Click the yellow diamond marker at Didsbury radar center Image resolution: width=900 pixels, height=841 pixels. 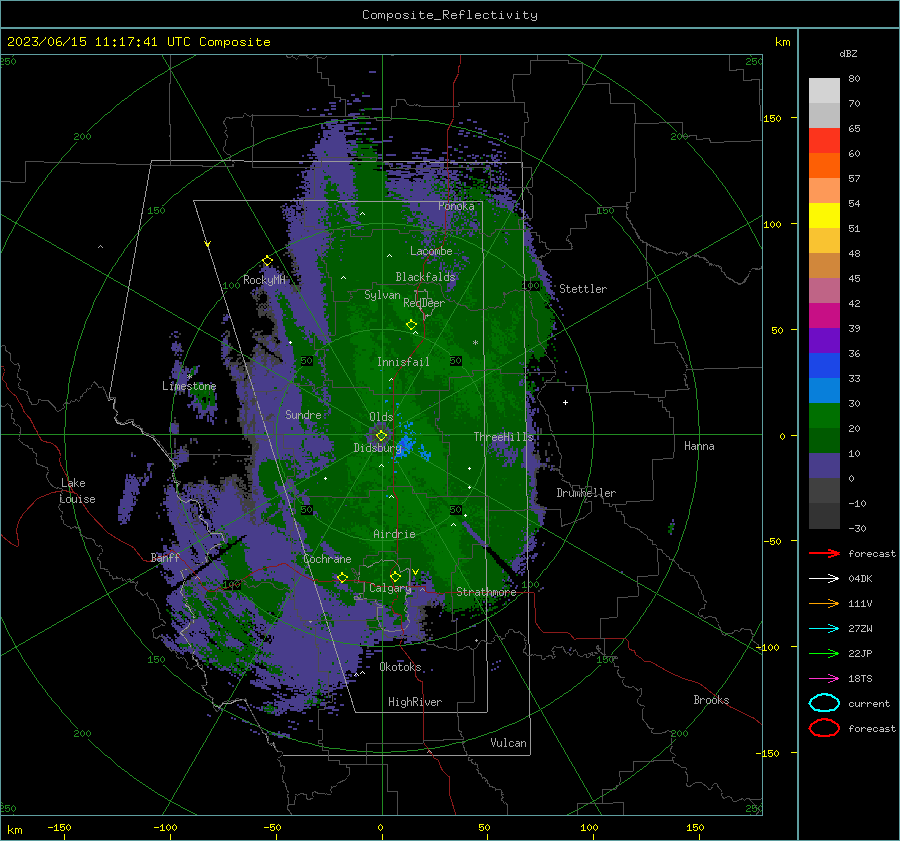pyautogui.click(x=381, y=436)
